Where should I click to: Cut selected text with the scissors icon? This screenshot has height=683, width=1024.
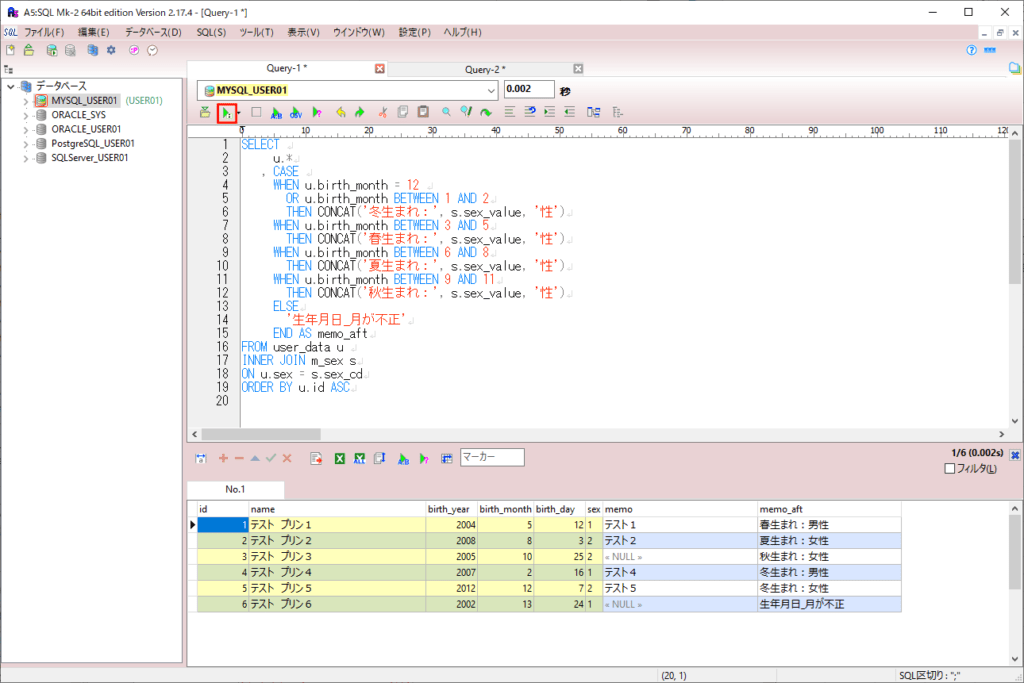coord(382,112)
